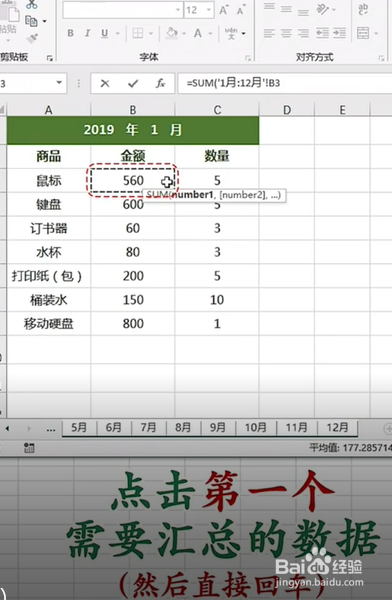Click the Cut scissors icon
The height and width of the screenshot is (600, 392).
click(x=31, y=5)
